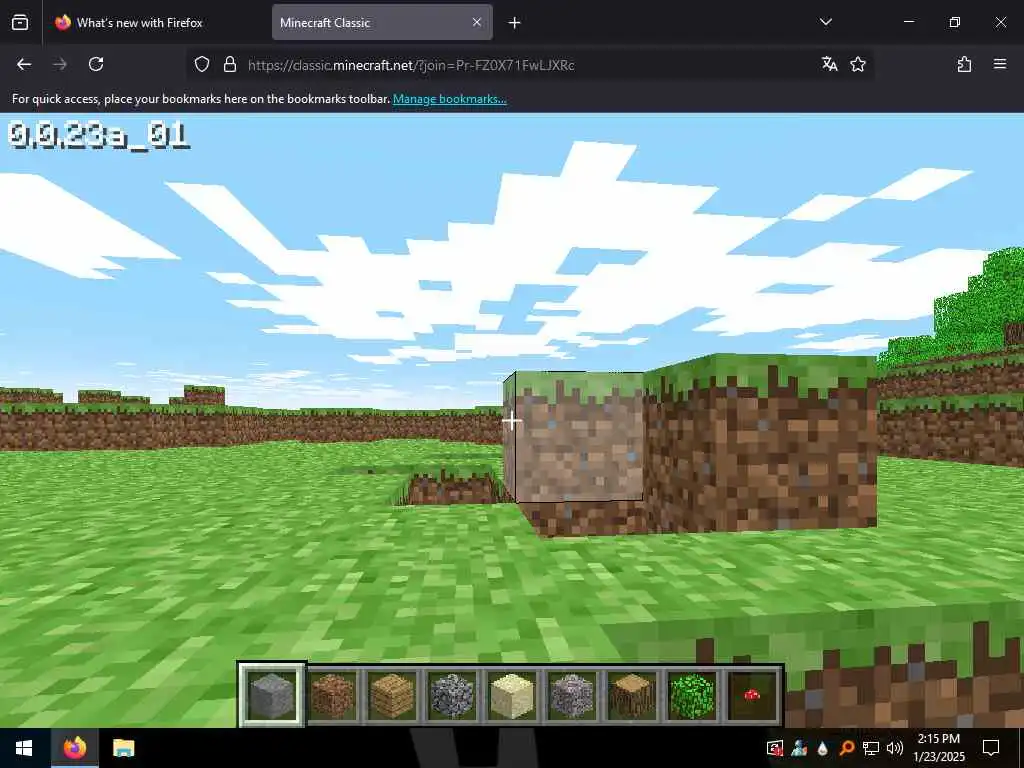Select the stone block in the hotbar
The height and width of the screenshot is (768, 1024).
(x=272, y=696)
